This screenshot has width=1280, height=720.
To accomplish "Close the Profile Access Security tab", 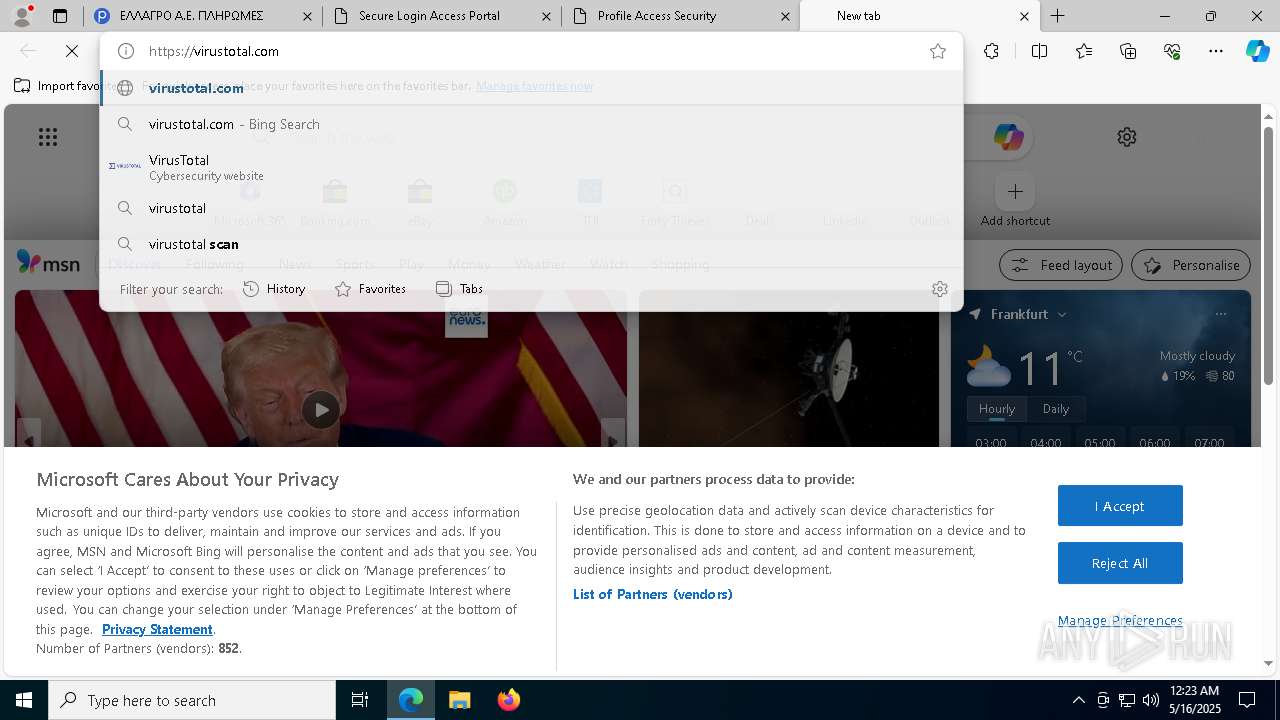I will tap(785, 16).
